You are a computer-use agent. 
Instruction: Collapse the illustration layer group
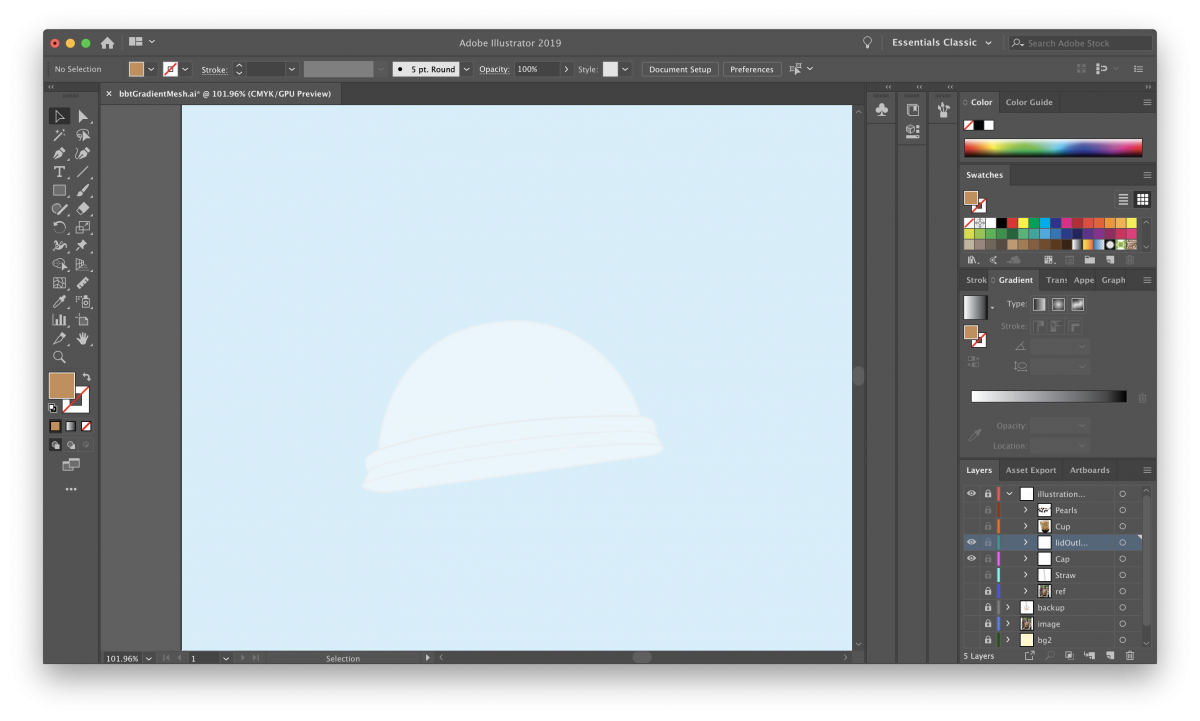(1009, 494)
